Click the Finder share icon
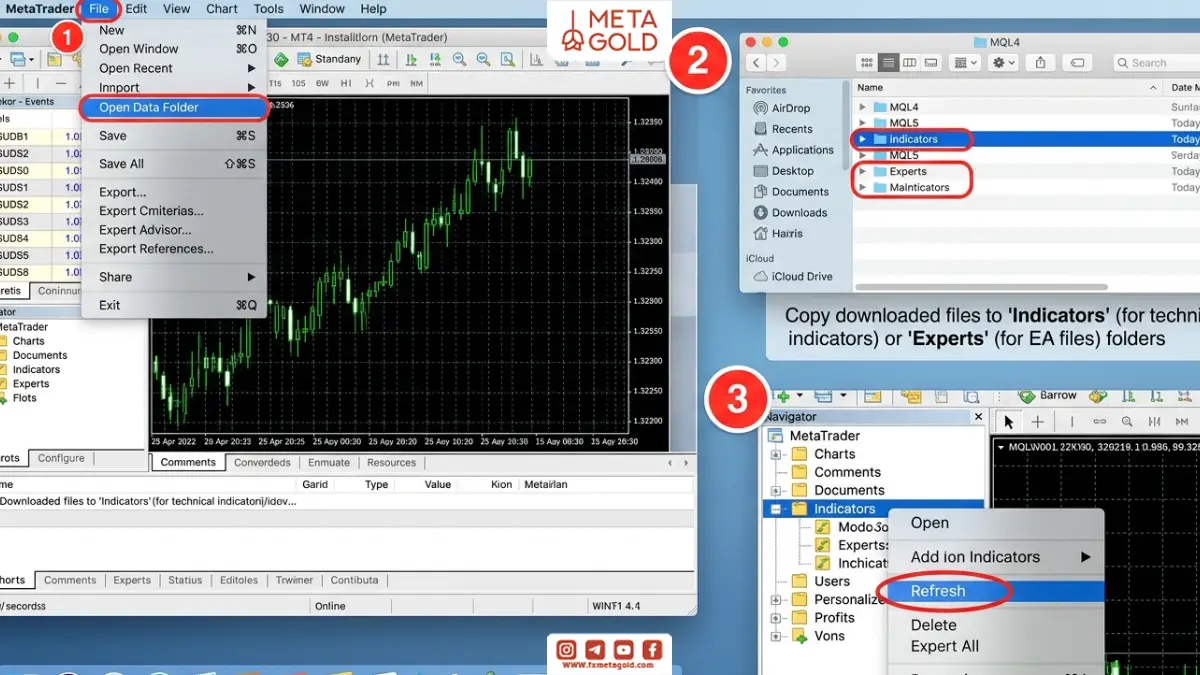Image resolution: width=1200 pixels, height=675 pixels. [x=1040, y=62]
